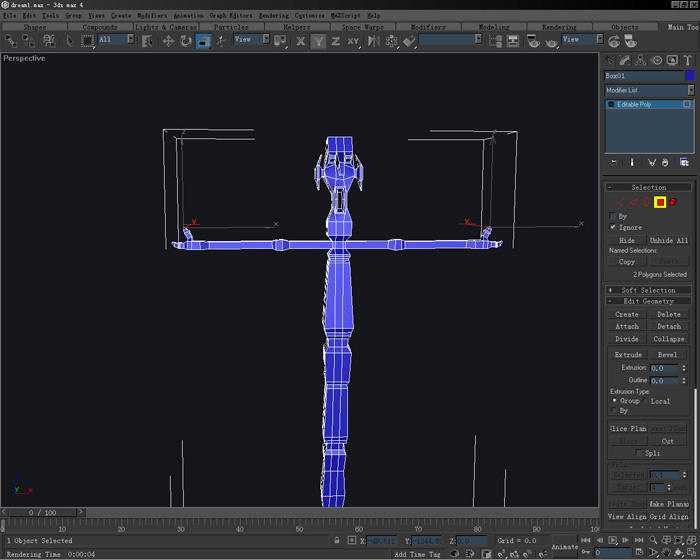
Task: Collapse the Selection rollout
Action: click(x=649, y=187)
